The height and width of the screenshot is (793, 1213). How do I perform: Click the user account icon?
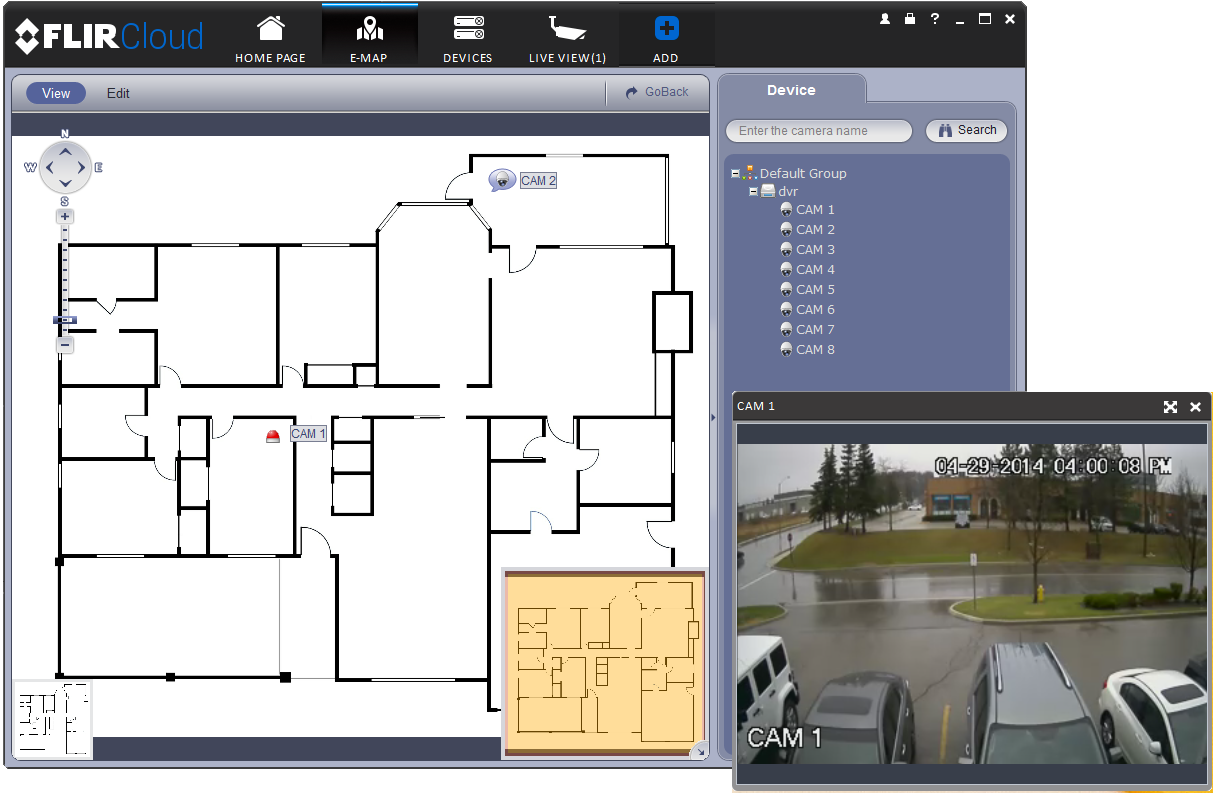coord(885,19)
